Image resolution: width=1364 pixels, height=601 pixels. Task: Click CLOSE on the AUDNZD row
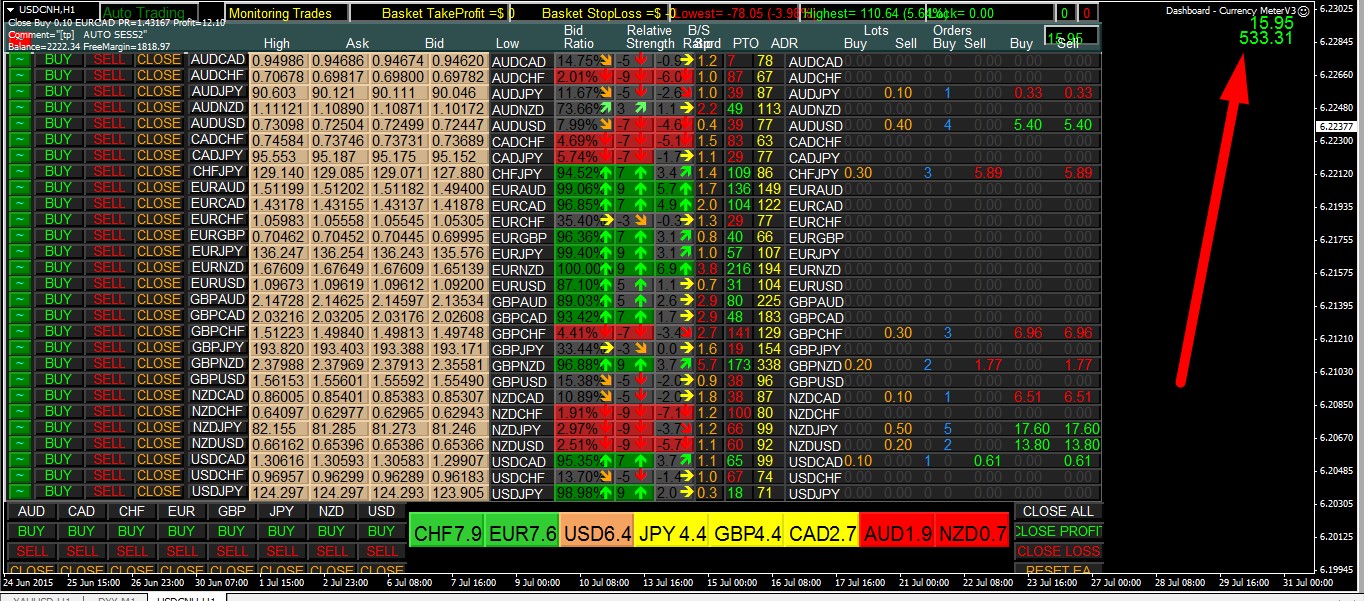click(159, 108)
